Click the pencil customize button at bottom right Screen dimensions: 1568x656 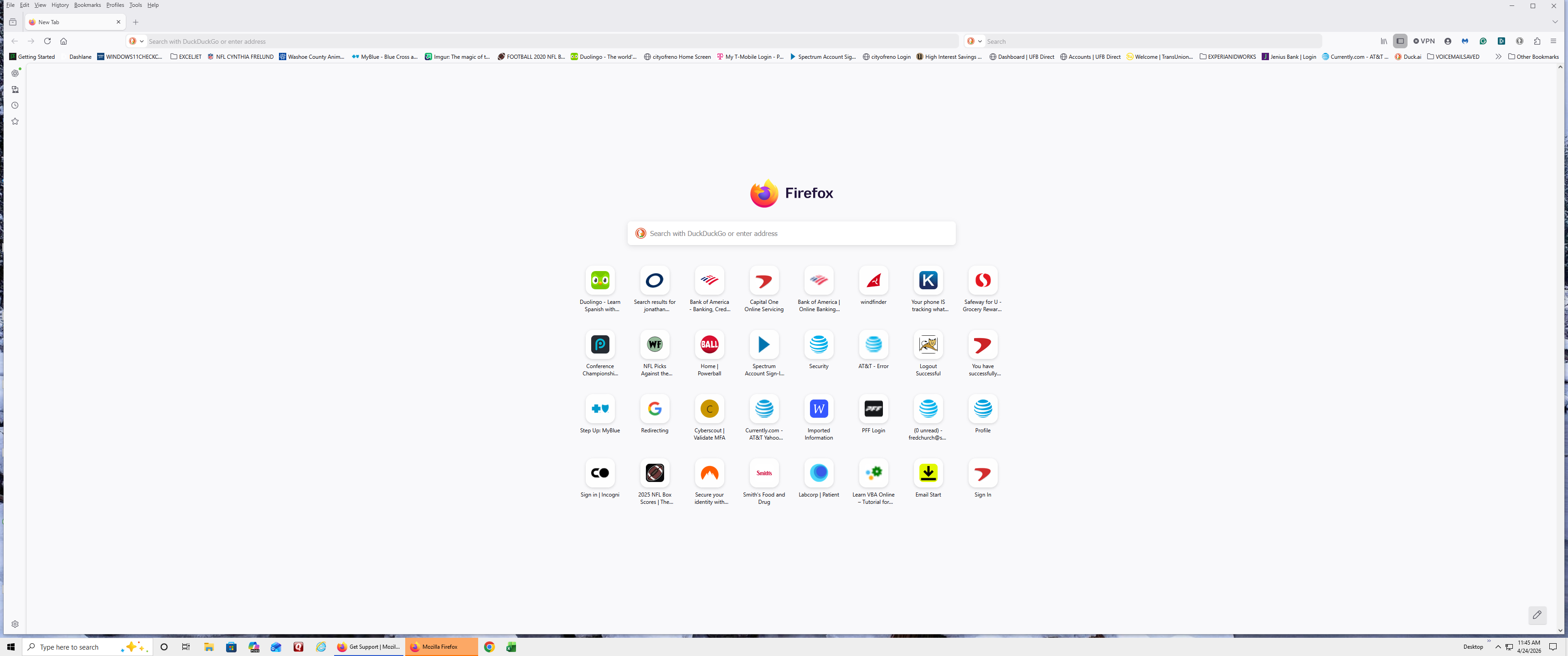pyautogui.click(x=1537, y=615)
